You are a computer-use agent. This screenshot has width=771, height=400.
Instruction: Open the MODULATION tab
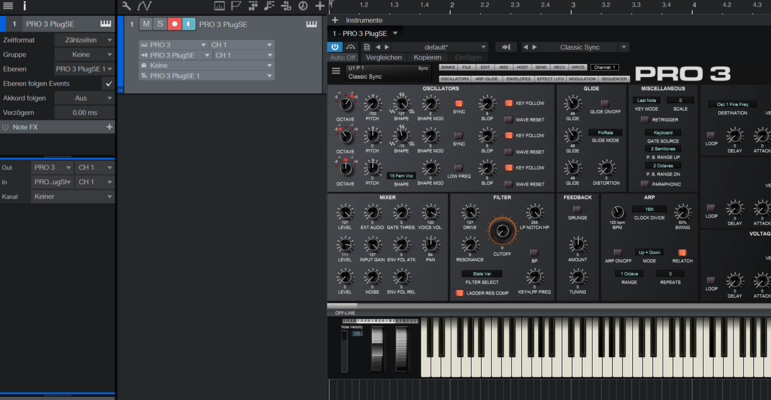(582, 79)
